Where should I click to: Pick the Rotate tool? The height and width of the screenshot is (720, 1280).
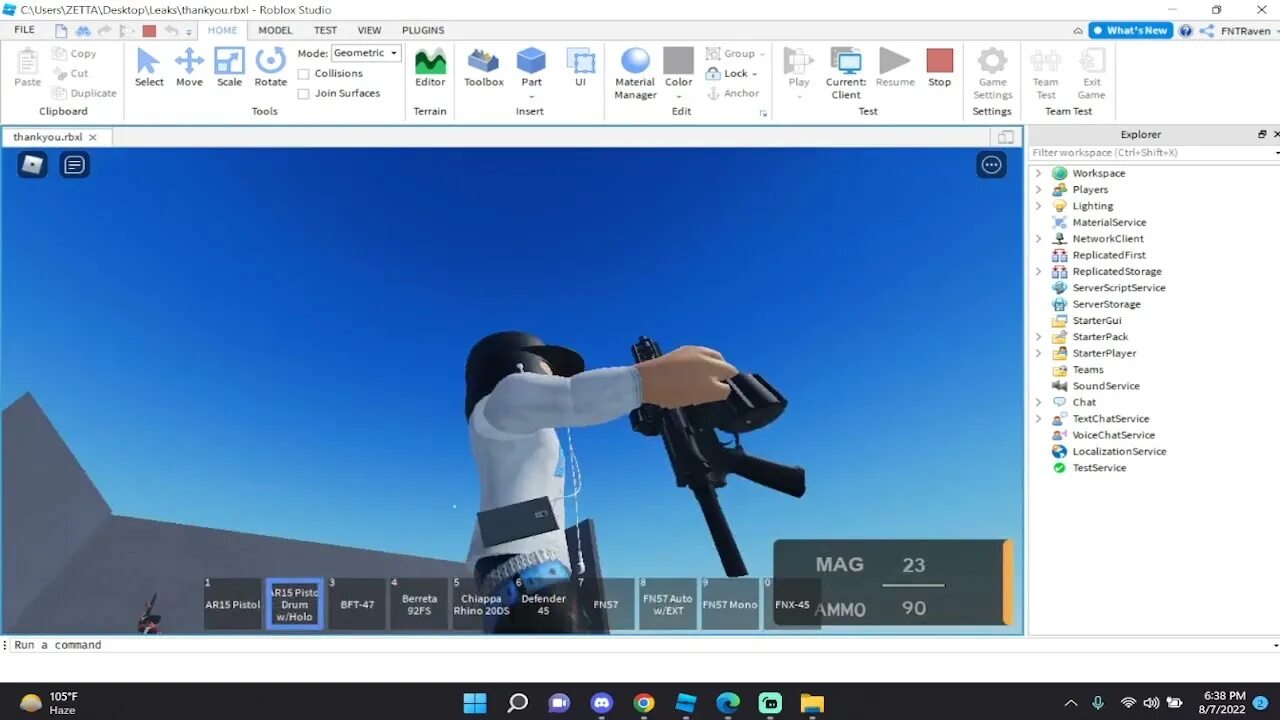click(x=270, y=67)
